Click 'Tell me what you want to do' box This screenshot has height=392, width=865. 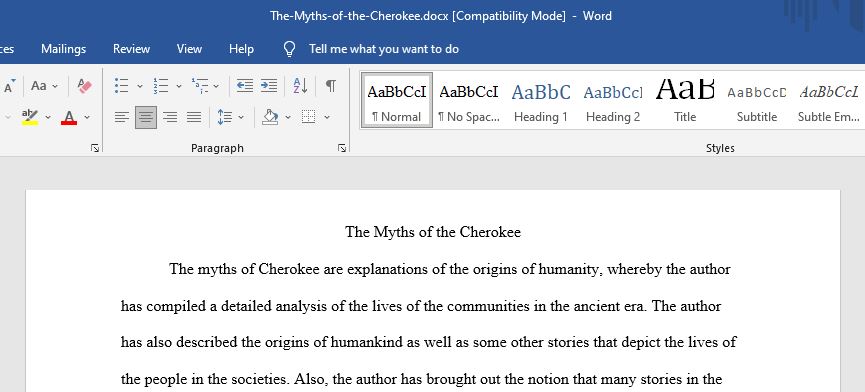click(x=384, y=49)
